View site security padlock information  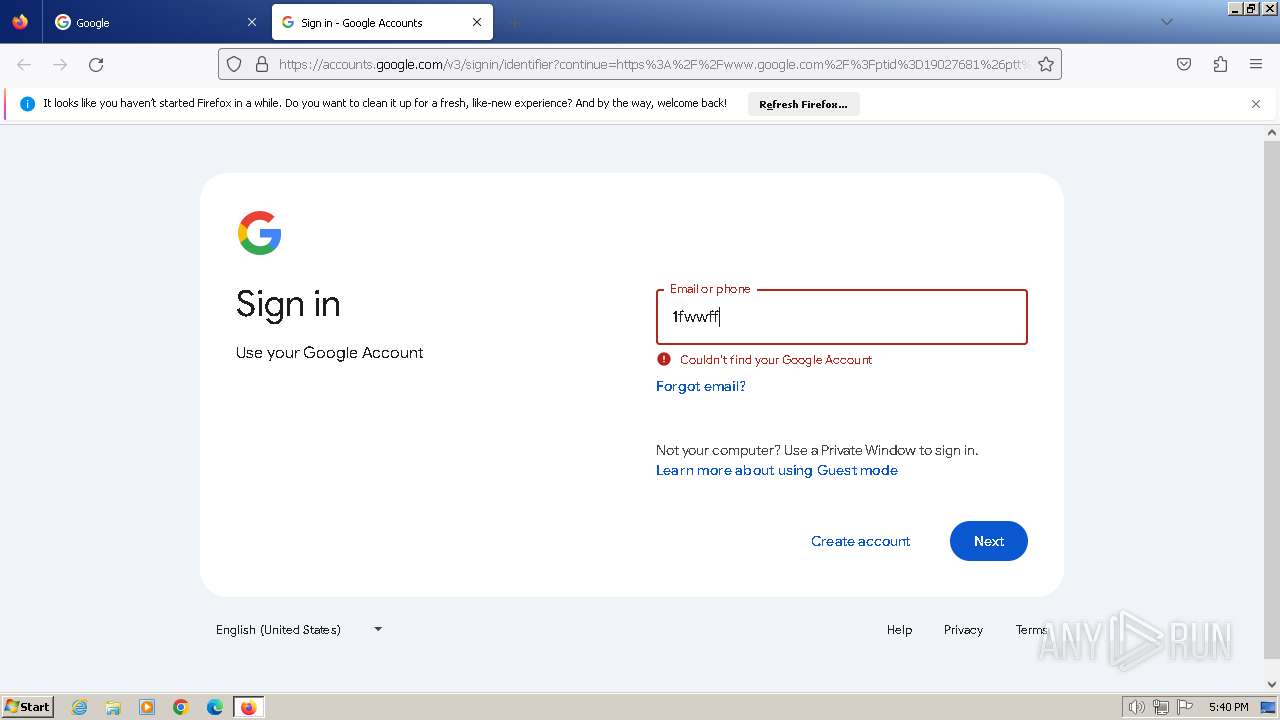click(262, 64)
